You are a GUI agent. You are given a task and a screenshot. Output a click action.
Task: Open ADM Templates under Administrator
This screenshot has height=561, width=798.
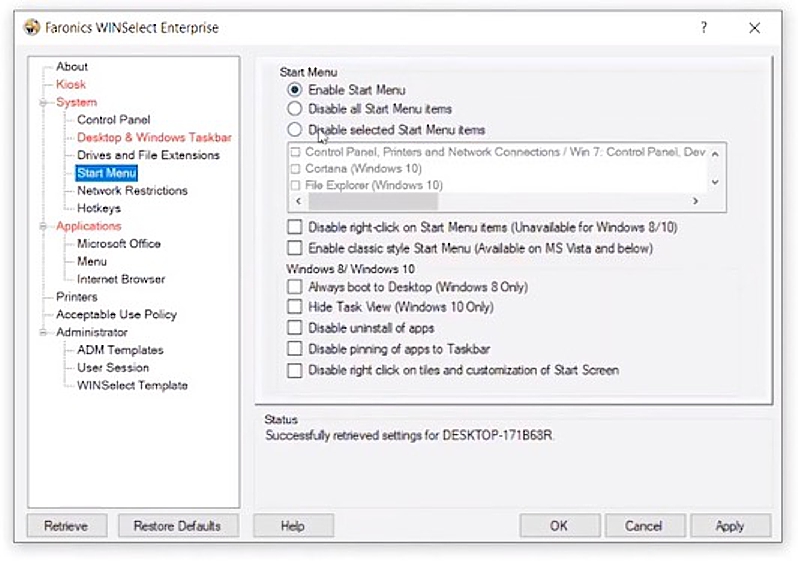tap(120, 350)
